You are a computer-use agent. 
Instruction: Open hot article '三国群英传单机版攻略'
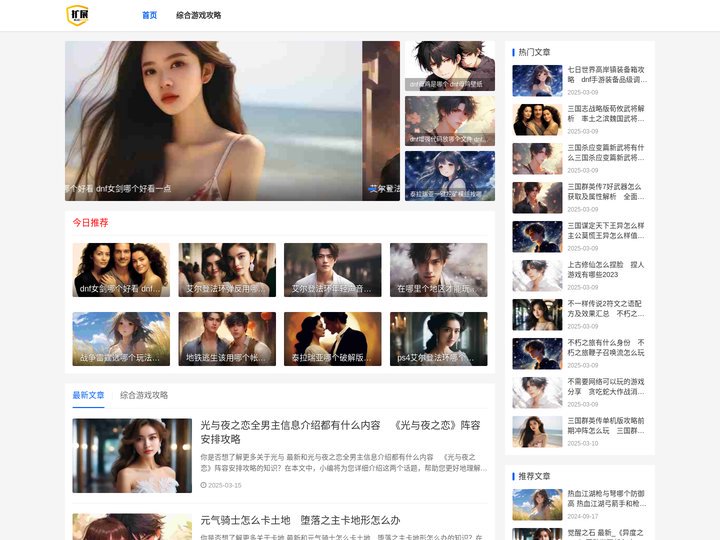pyautogui.click(x=607, y=426)
